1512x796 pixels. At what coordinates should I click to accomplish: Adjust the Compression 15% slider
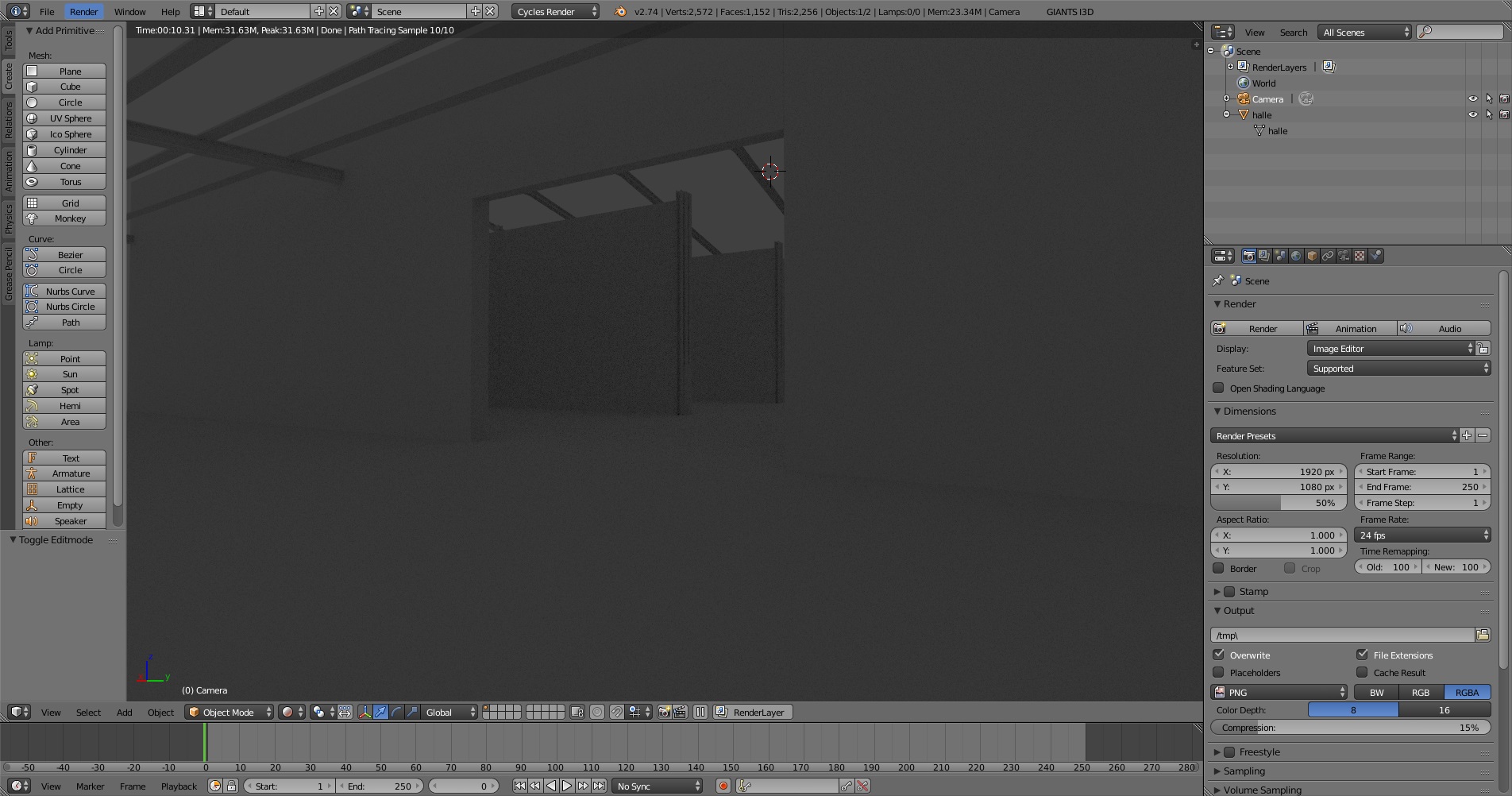[x=1350, y=727]
